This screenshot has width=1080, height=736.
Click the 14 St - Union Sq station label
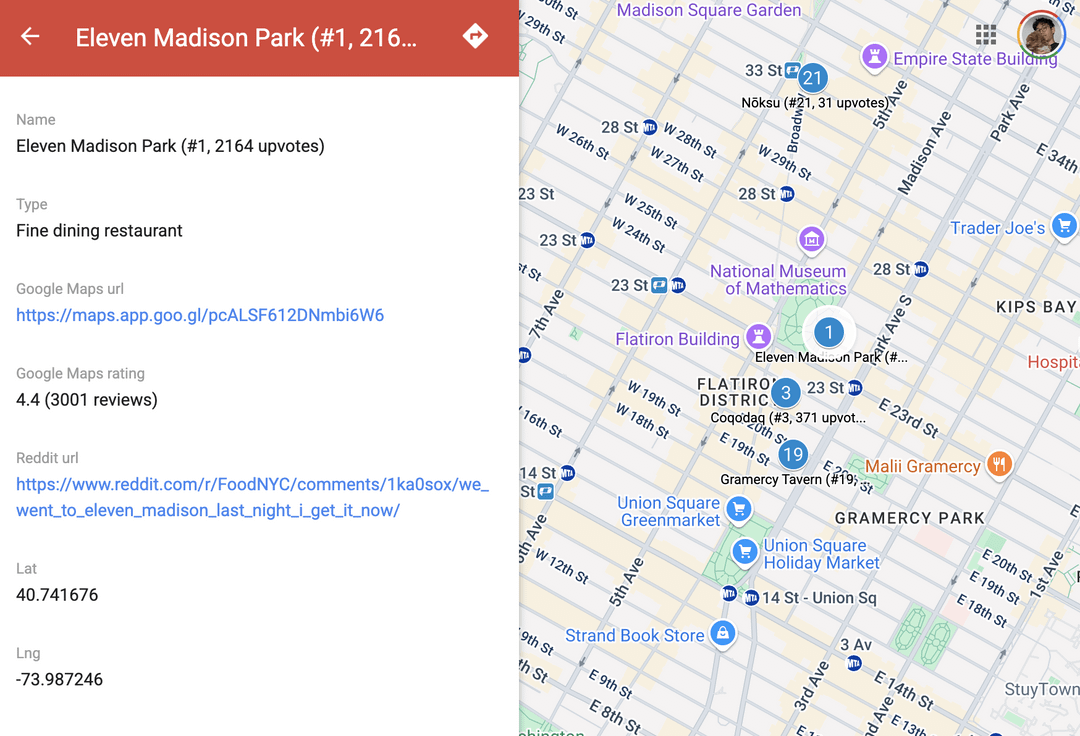click(x=819, y=598)
